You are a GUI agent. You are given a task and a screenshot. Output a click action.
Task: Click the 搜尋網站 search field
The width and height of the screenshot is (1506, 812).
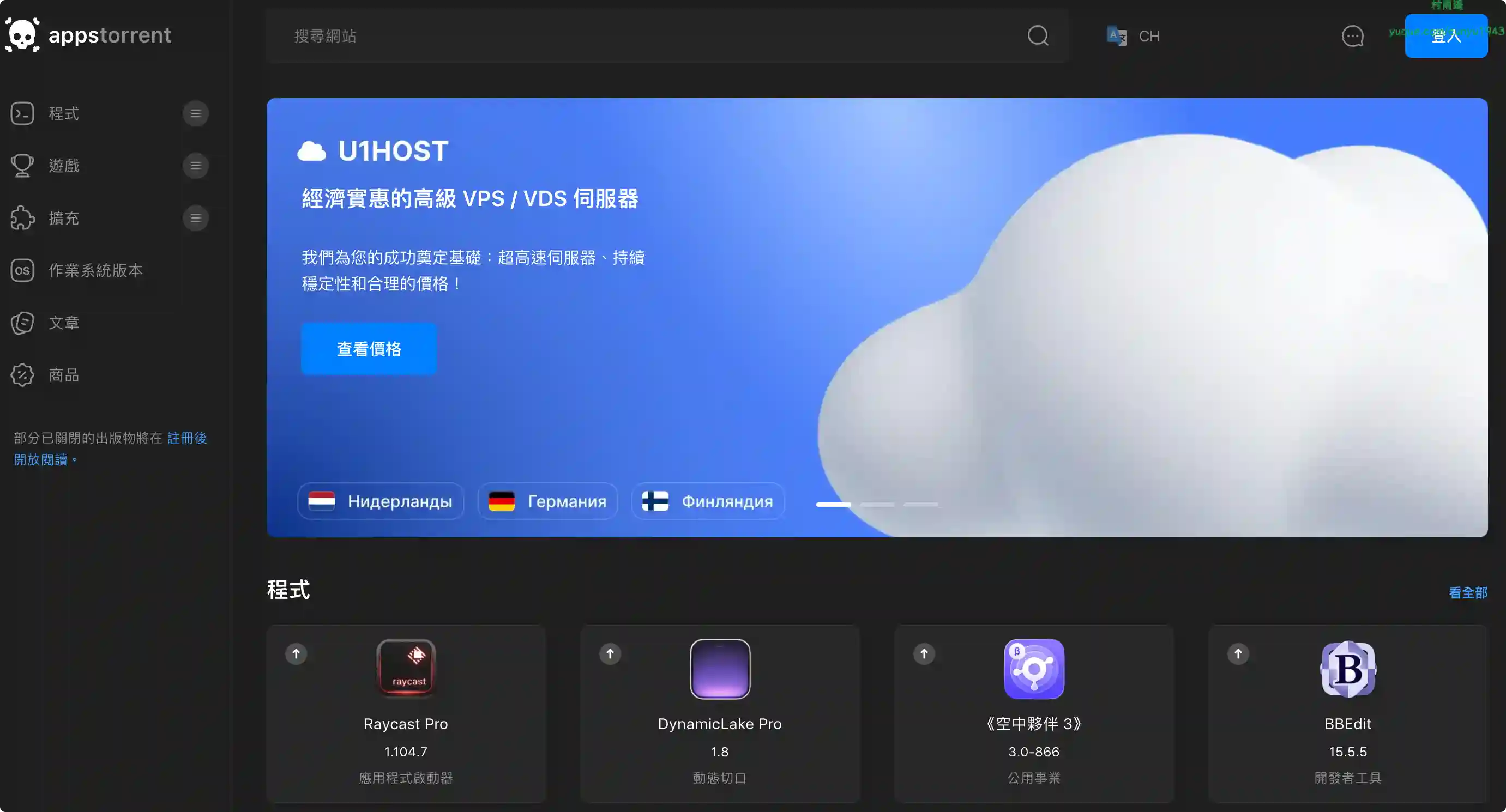click(643, 36)
